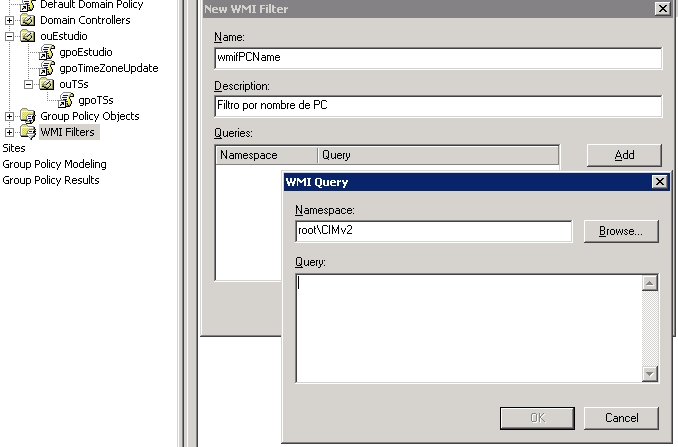
Task: Select Group Policy Results in tree
Action: coord(51,180)
